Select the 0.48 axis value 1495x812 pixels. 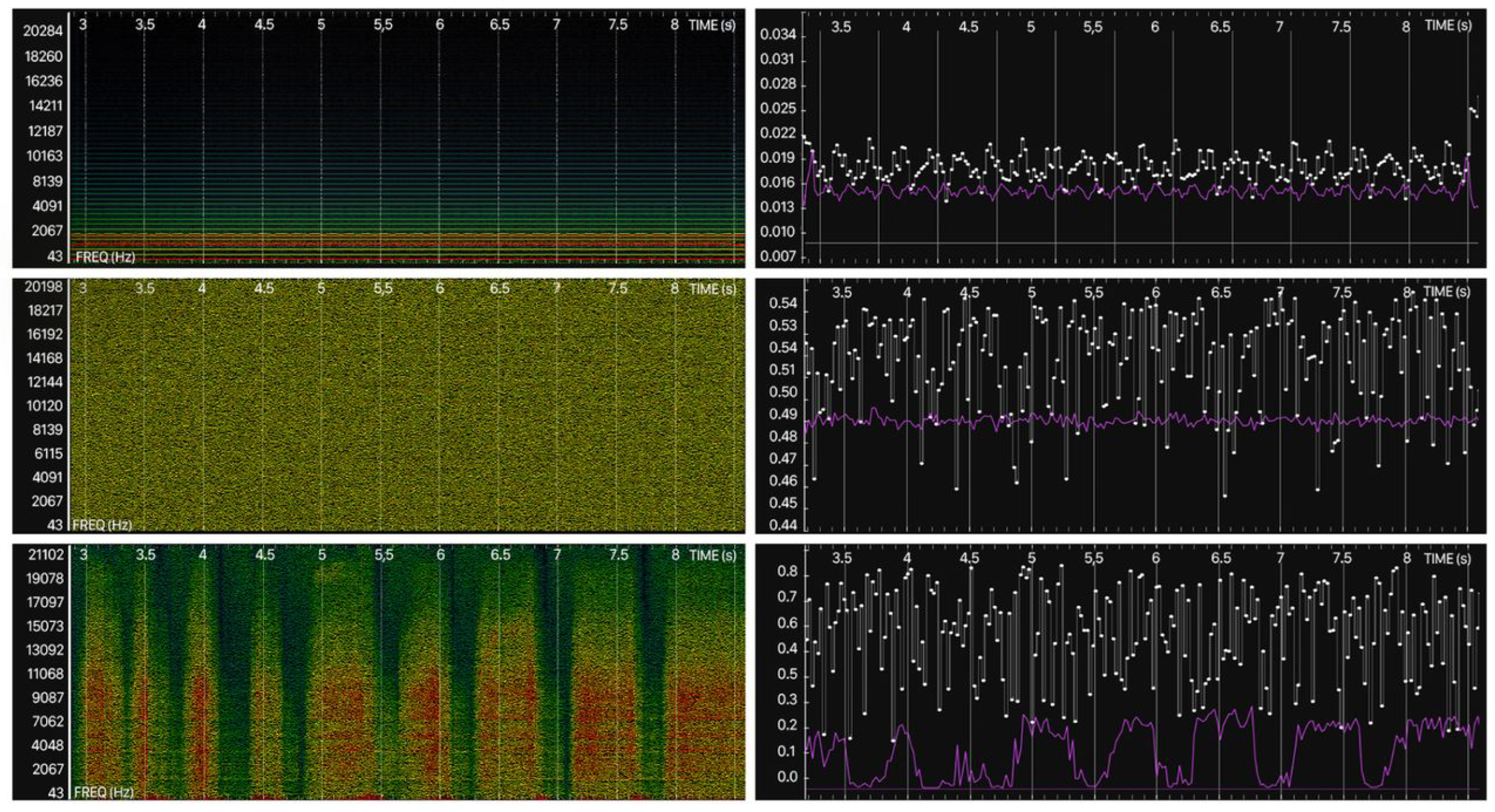click(784, 437)
